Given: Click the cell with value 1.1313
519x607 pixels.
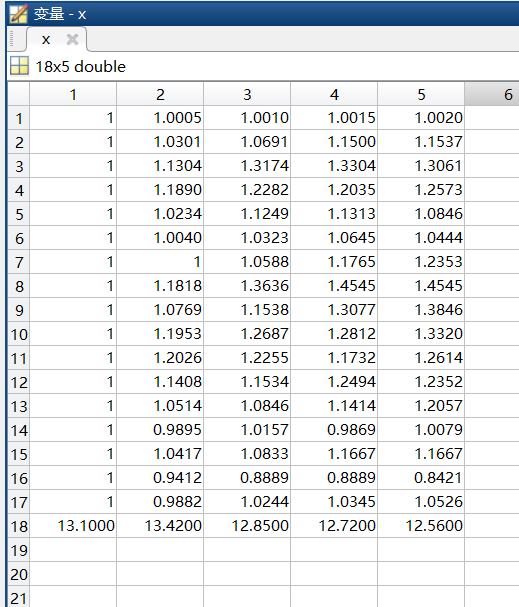Looking at the screenshot, I should coord(334,214).
